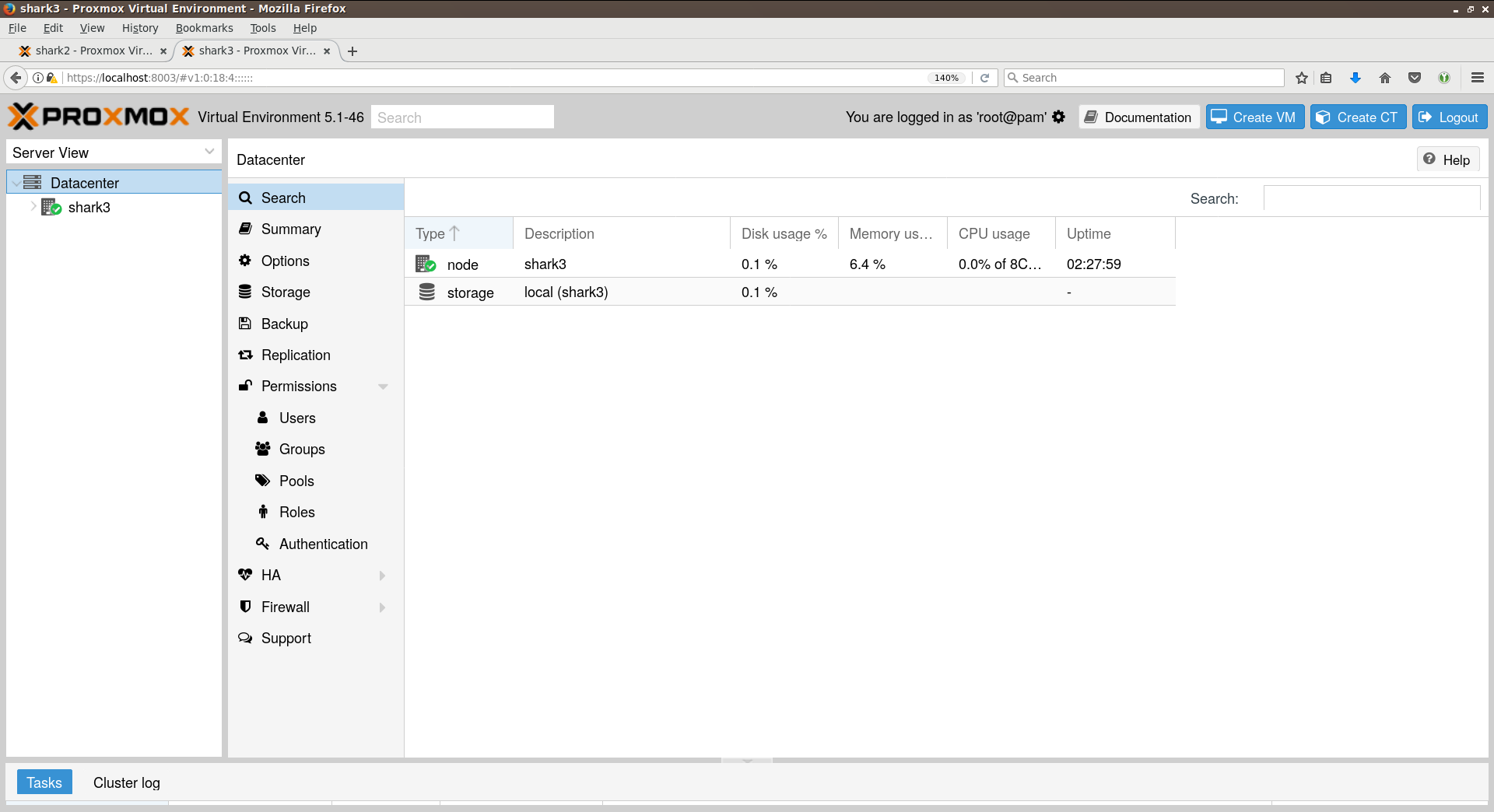
Task: Open the Server View dropdown
Action: [x=209, y=152]
